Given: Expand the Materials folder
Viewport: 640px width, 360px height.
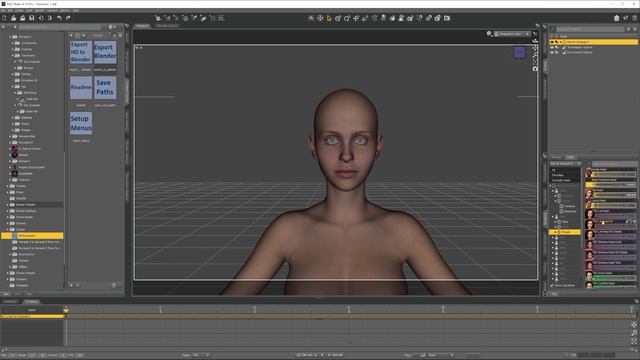Looking at the screenshot, I should (13, 118).
